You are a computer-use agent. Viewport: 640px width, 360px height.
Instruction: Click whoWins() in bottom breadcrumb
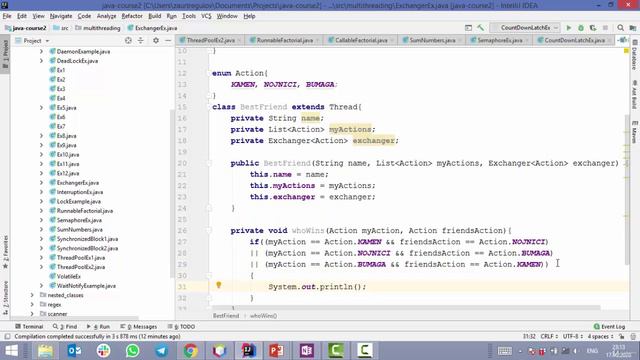click(x=263, y=316)
